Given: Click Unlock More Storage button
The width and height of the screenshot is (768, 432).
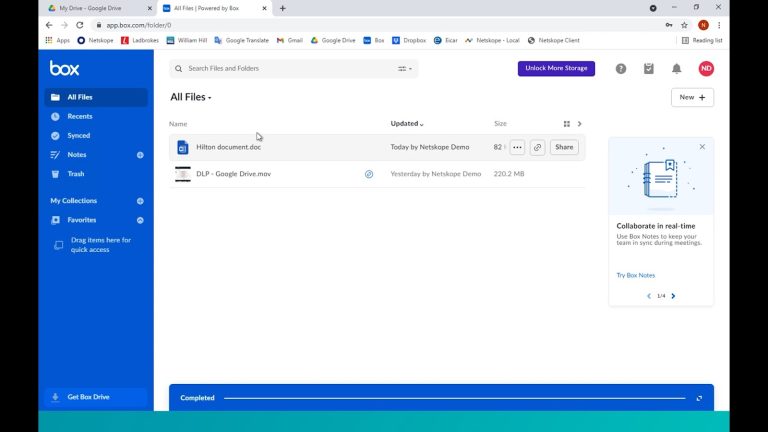Looking at the screenshot, I should click(556, 68).
